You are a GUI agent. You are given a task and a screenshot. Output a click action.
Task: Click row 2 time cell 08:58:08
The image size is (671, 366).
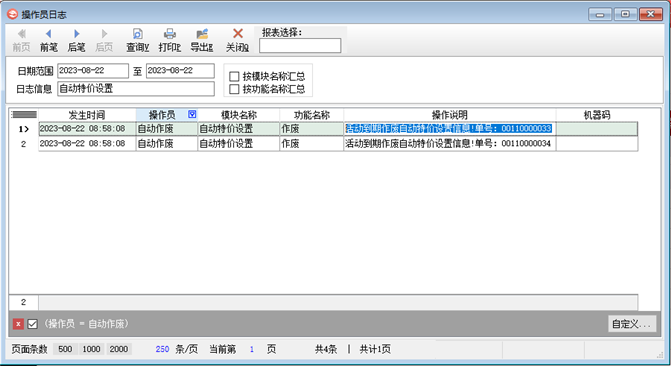[87, 144]
